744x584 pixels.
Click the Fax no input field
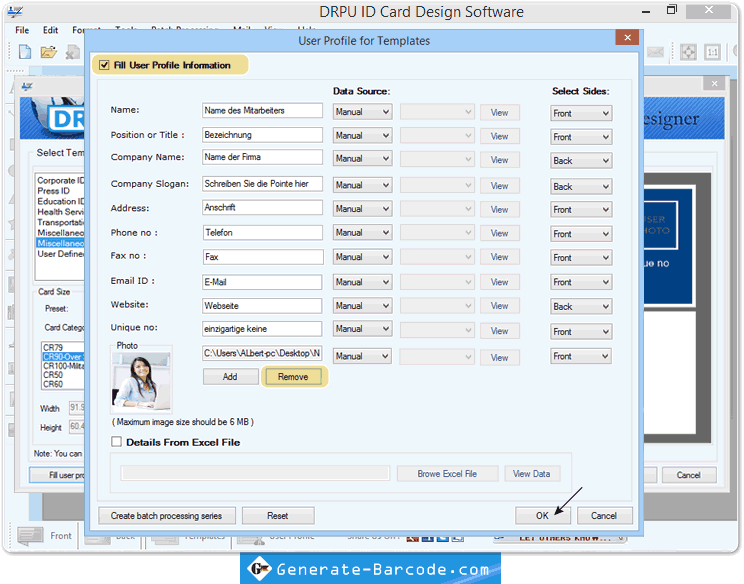click(262, 257)
